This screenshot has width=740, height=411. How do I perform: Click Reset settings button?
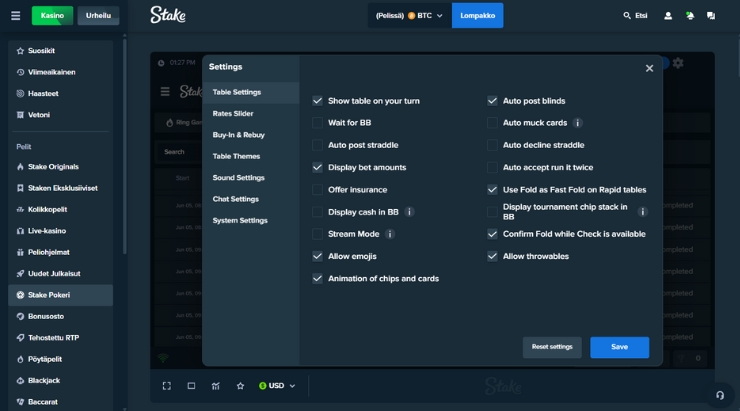click(552, 347)
